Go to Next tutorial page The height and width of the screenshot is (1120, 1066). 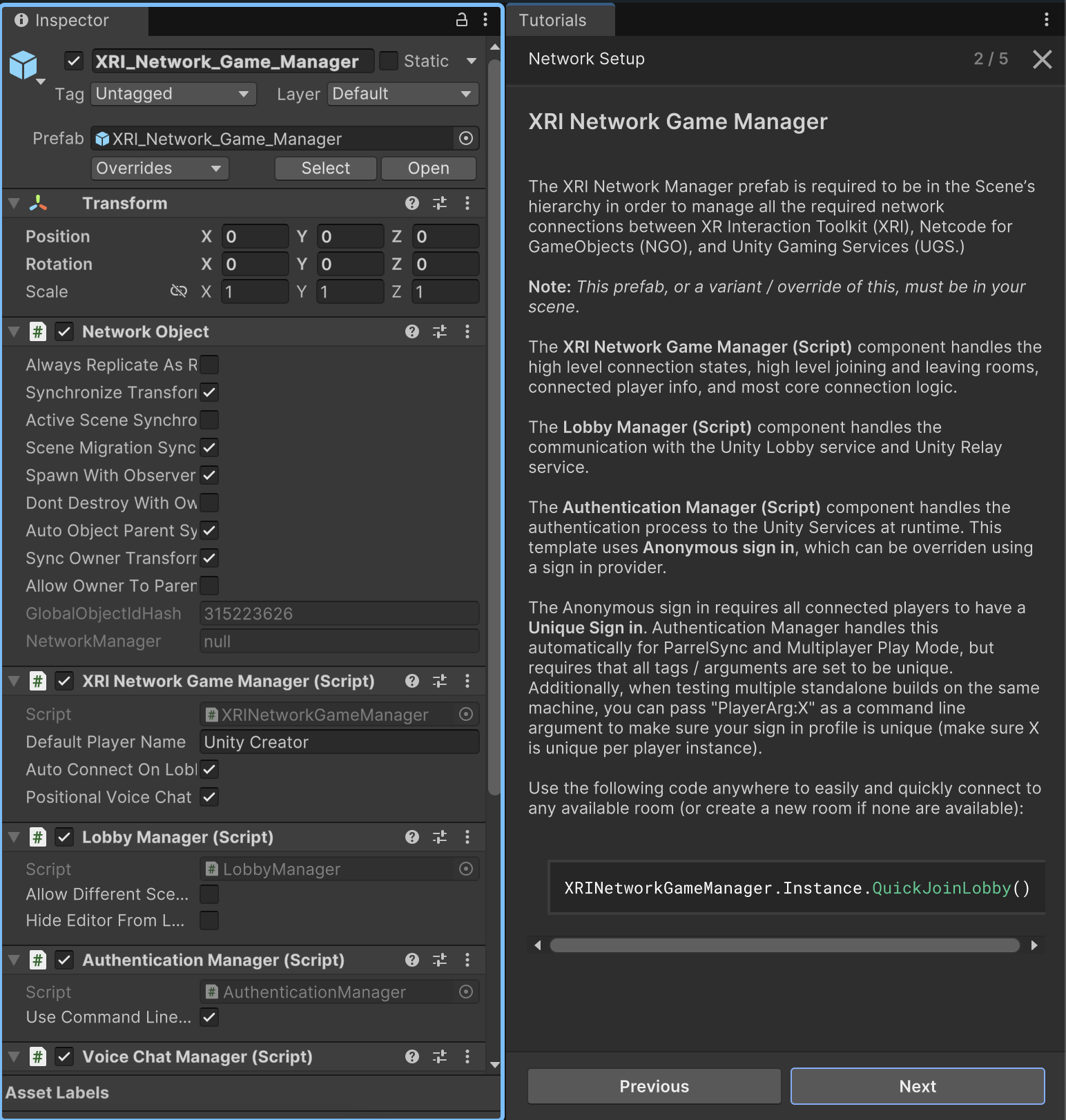click(x=918, y=1086)
